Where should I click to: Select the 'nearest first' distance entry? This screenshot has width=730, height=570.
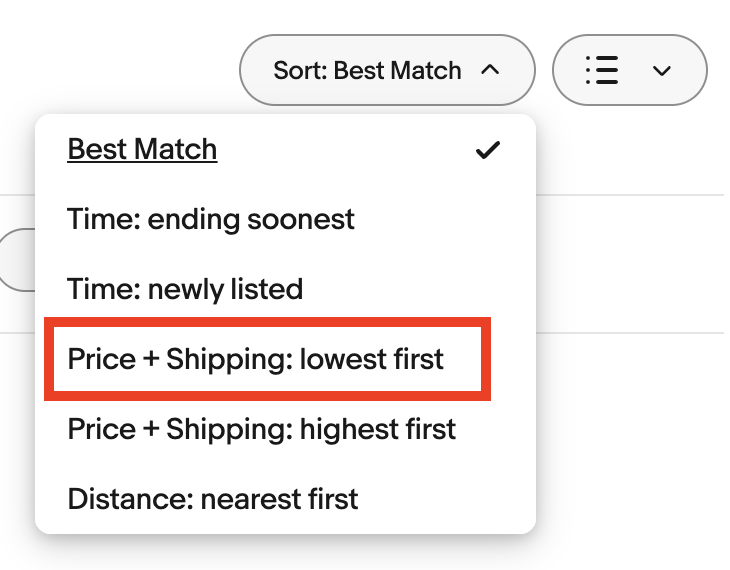[x=213, y=499]
